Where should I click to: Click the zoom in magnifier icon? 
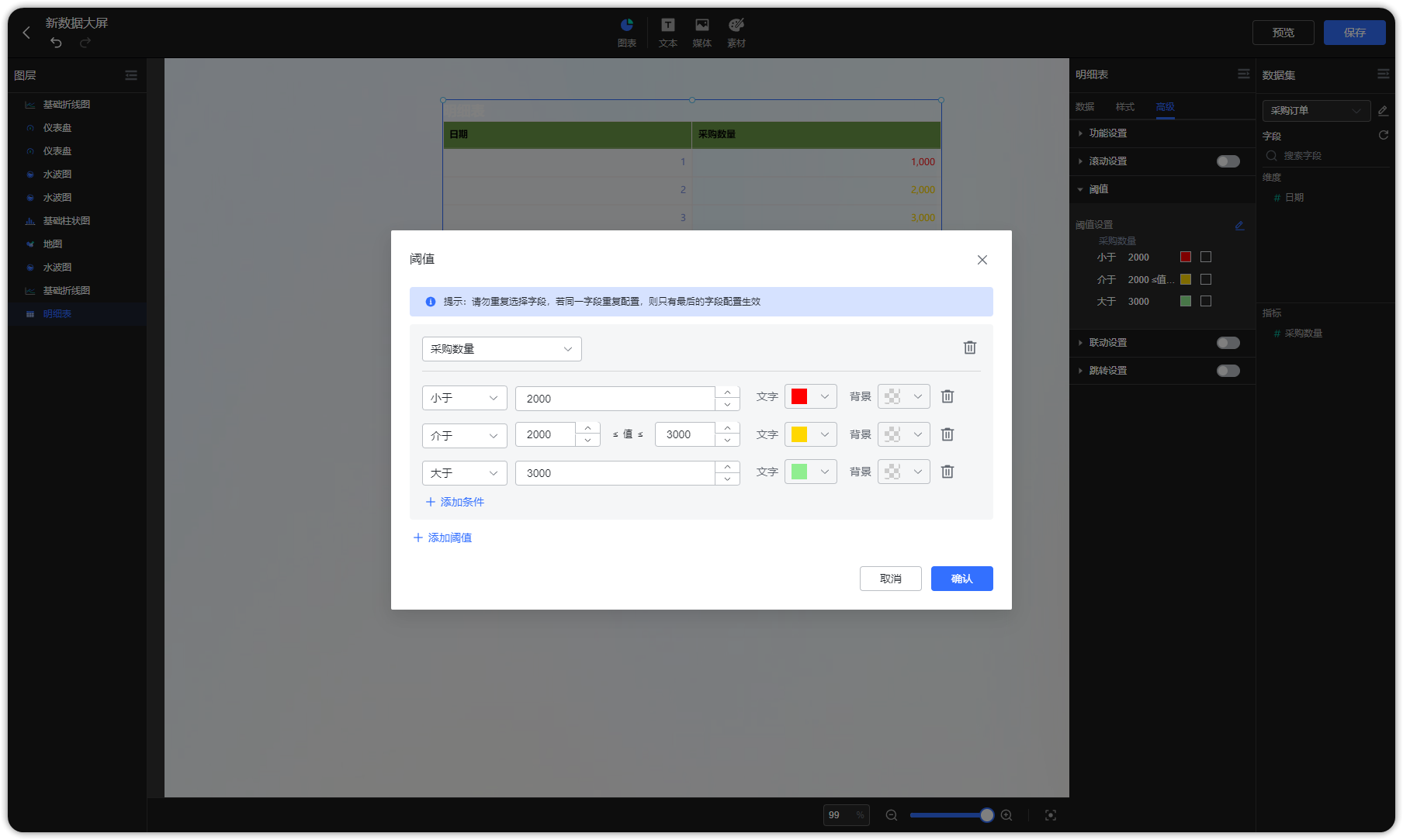[x=1006, y=815]
